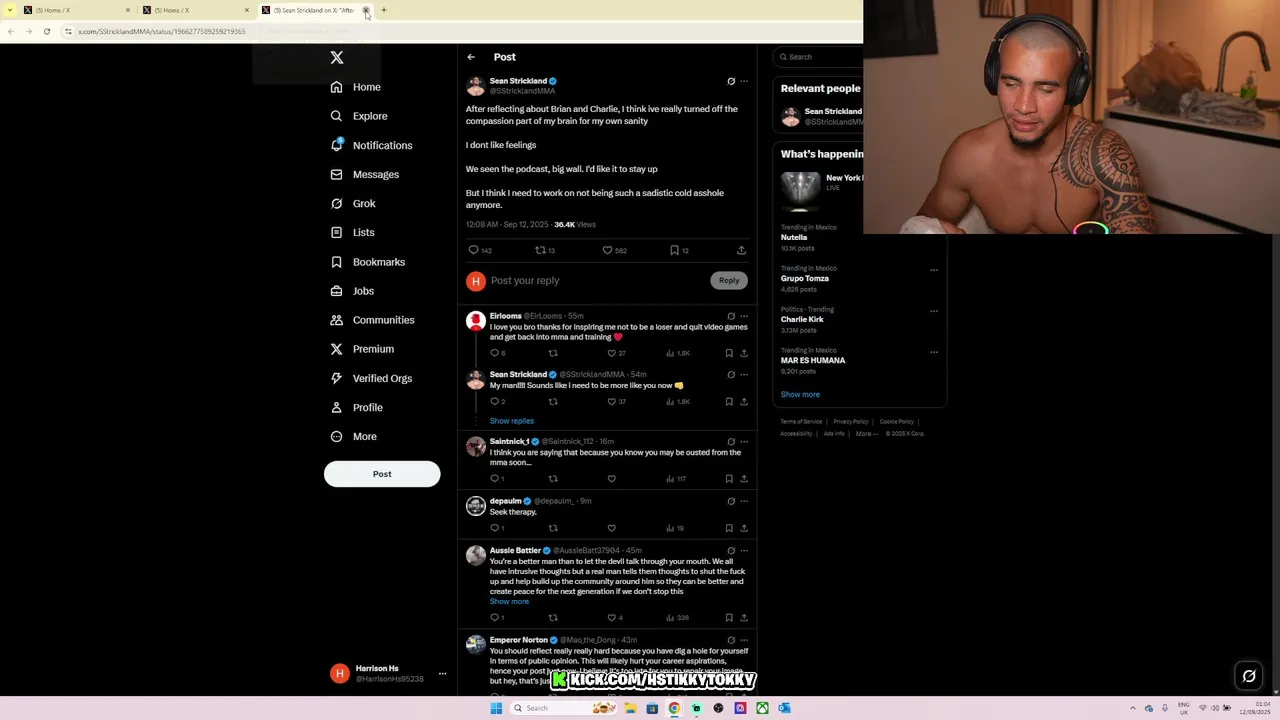The width and height of the screenshot is (1280, 720).
Task: Bookmark the main post
Action: (675, 250)
